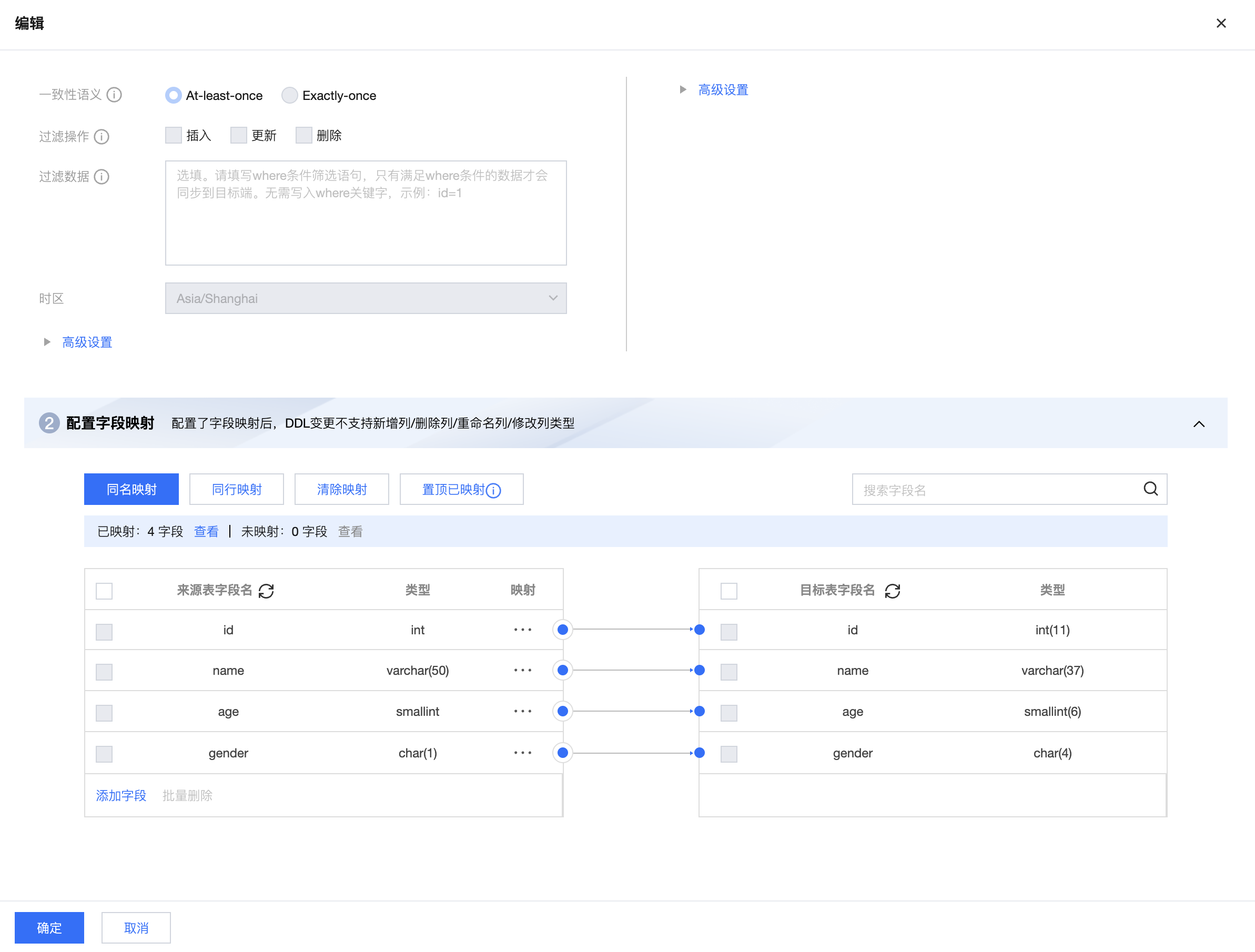1255x952 pixels.
Task: Select the source id field checkbox
Action: click(x=104, y=632)
